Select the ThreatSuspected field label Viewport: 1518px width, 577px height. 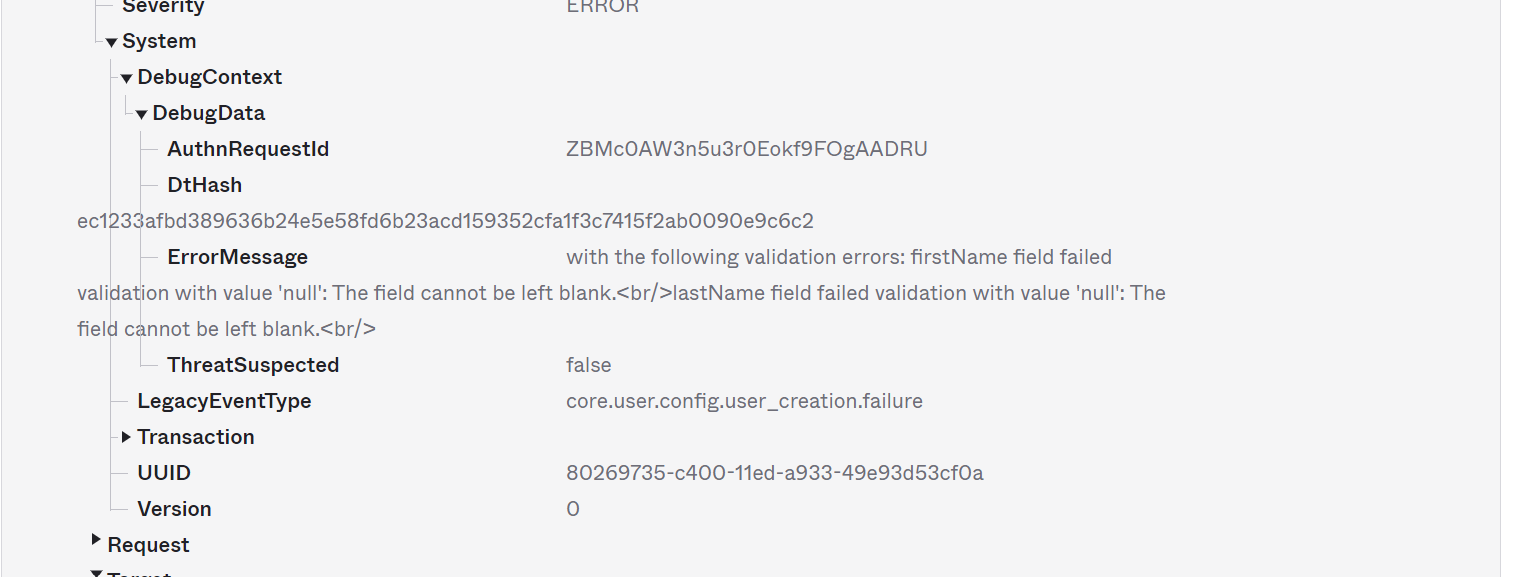click(253, 365)
